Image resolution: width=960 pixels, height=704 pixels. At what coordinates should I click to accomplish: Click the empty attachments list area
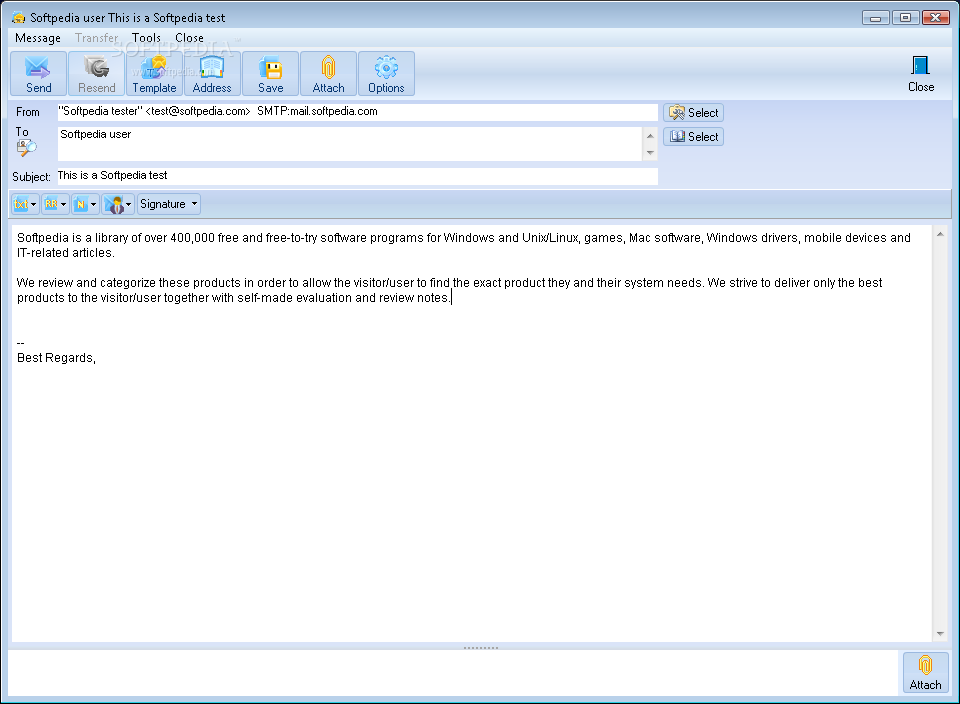click(453, 672)
